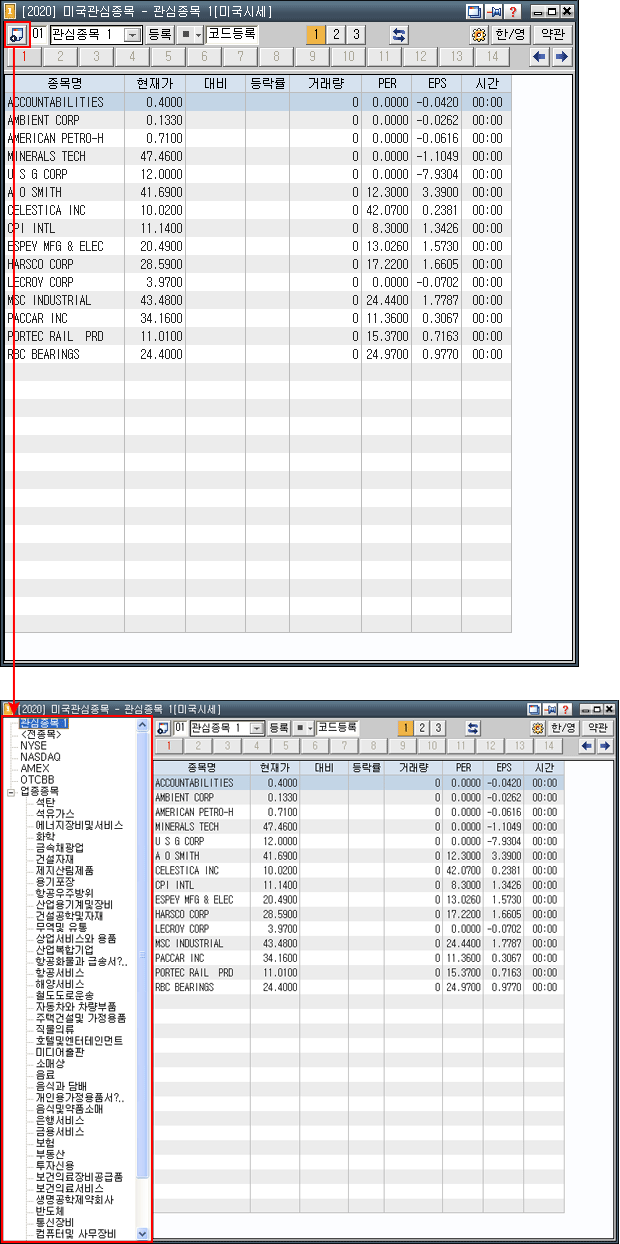Open the tree panel icon in the window without sidebar
This screenshot has height=1244, width=620.
17,34
